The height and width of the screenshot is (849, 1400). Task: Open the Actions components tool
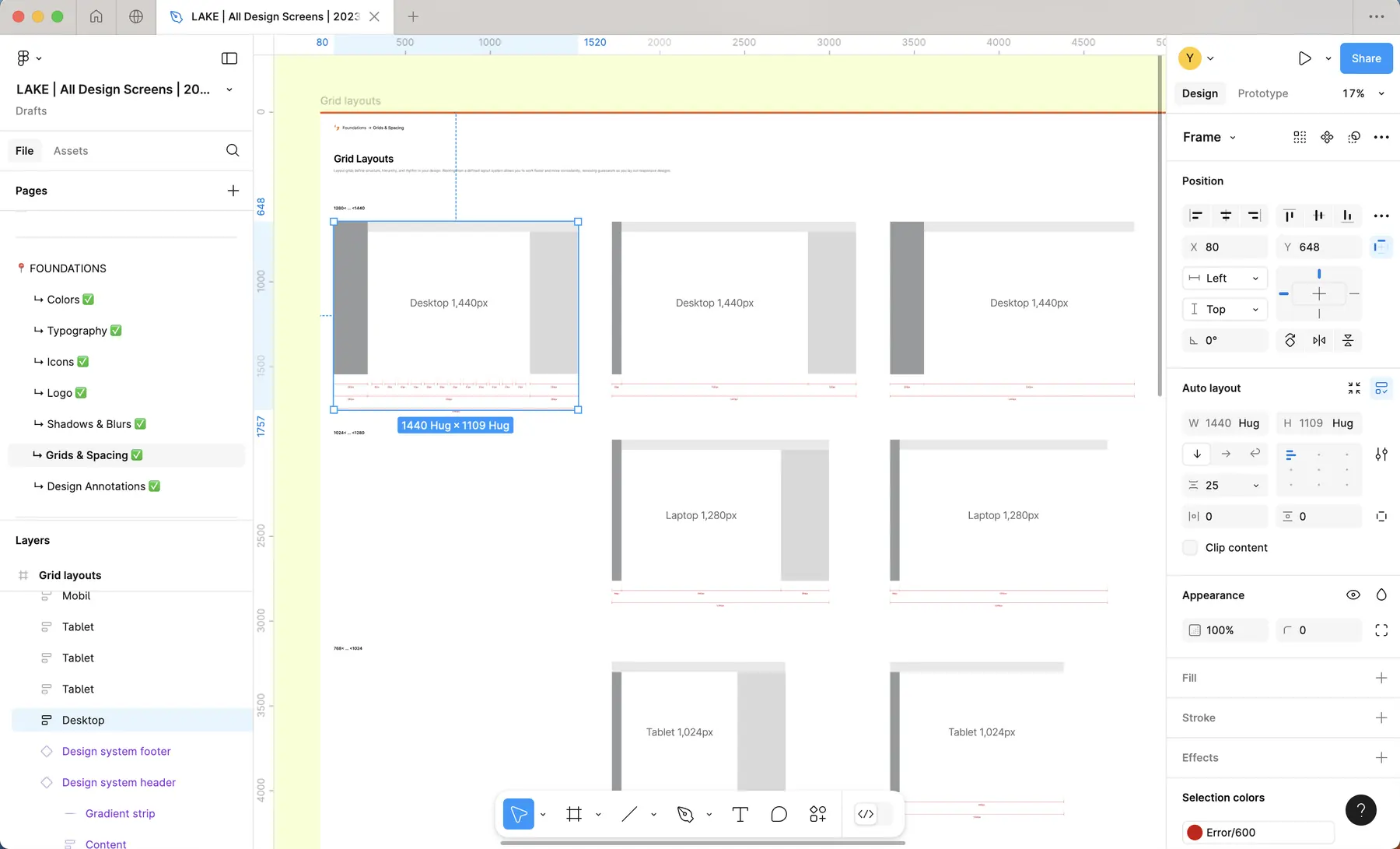[817, 814]
